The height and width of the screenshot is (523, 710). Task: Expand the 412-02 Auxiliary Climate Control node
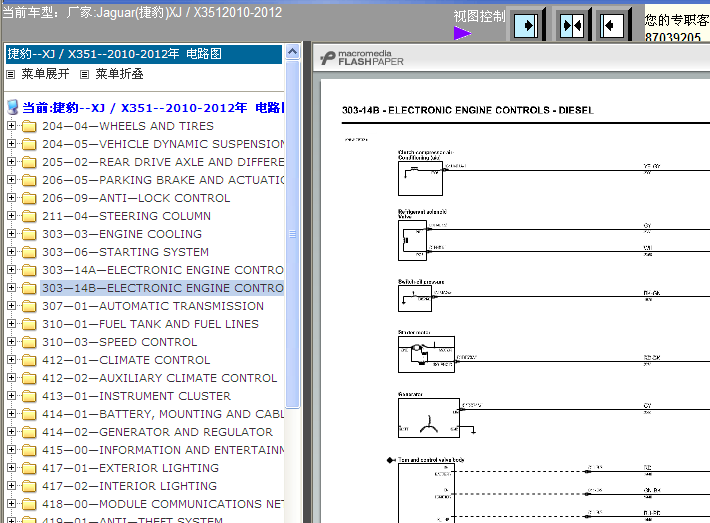[12, 378]
